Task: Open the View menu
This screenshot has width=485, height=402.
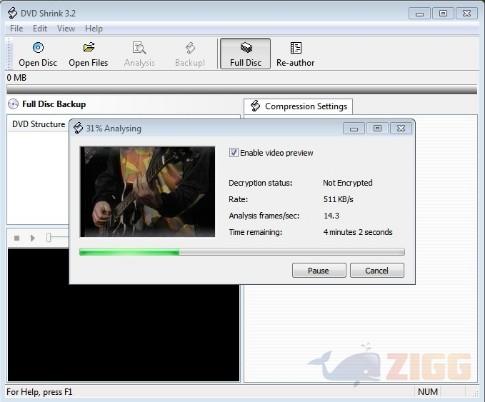Action: 66,29
